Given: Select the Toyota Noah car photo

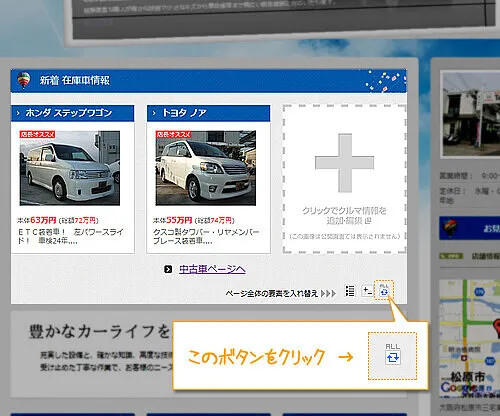Looking at the screenshot, I should (206, 168).
